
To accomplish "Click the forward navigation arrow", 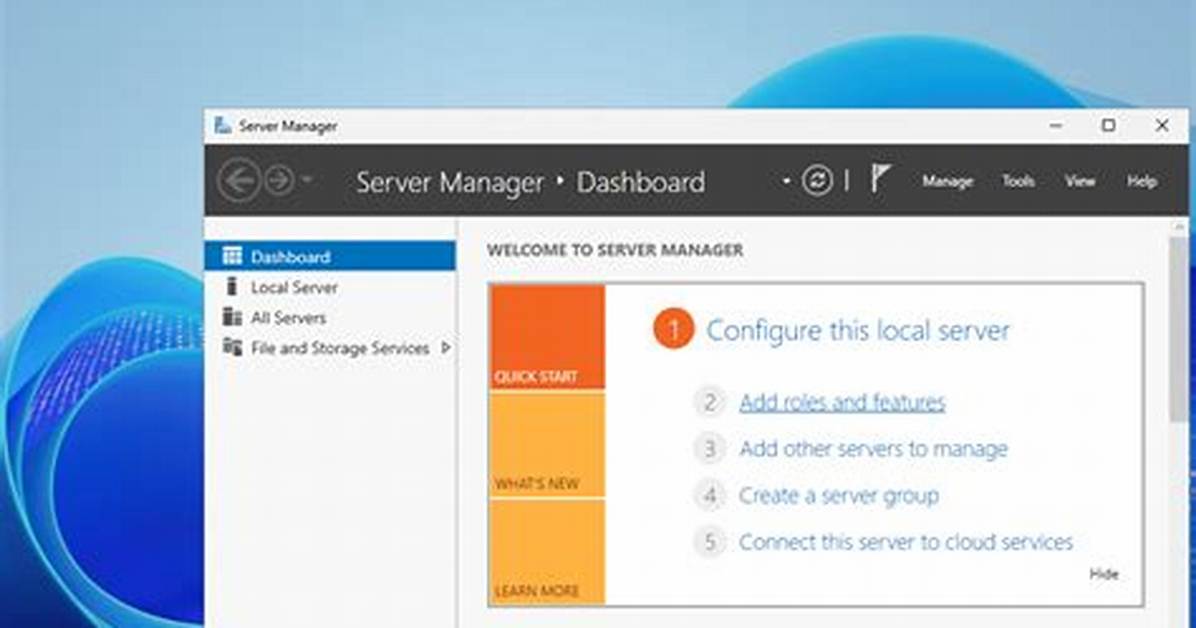I will 279,181.
